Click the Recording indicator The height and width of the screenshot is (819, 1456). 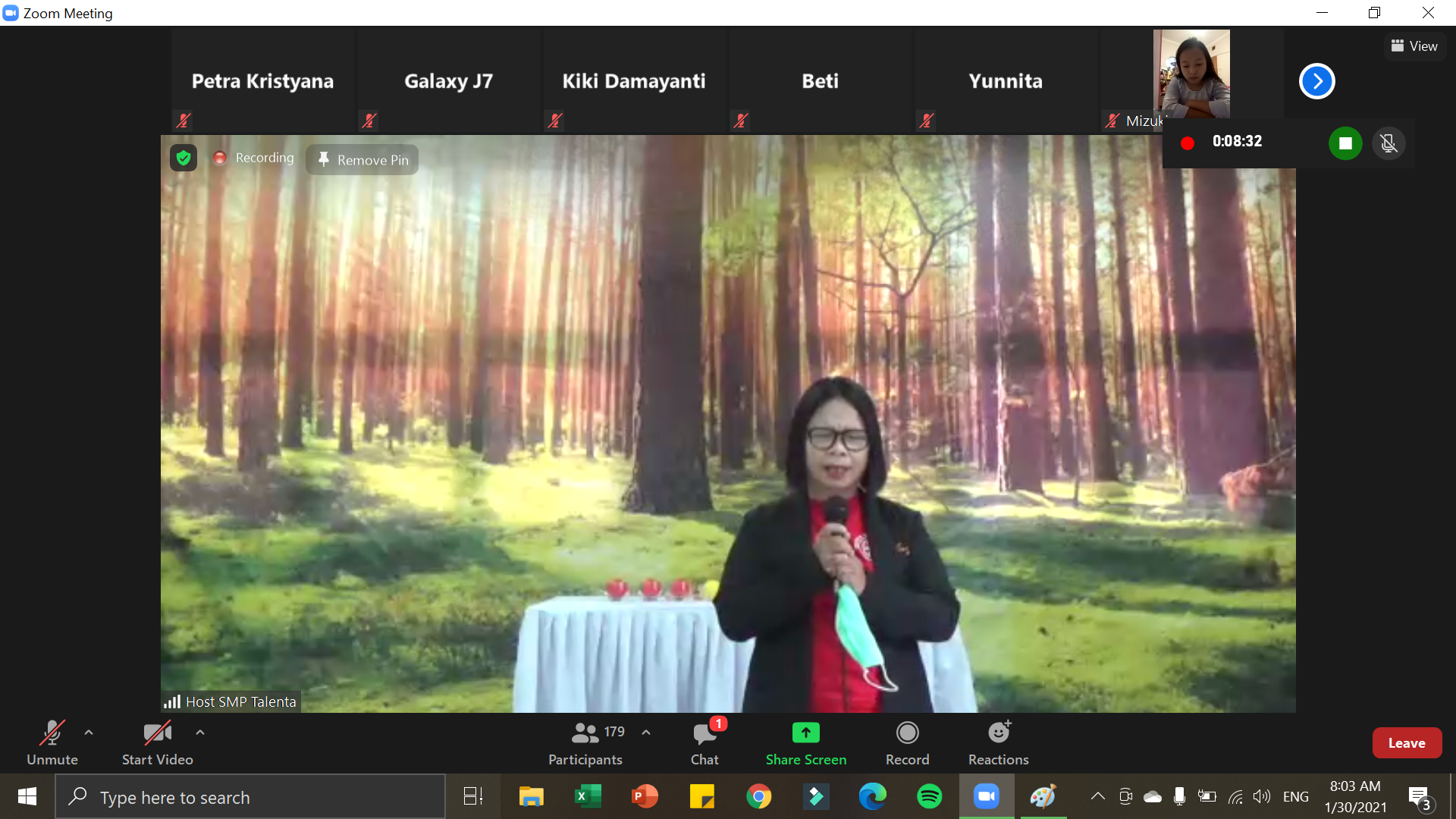tap(254, 158)
